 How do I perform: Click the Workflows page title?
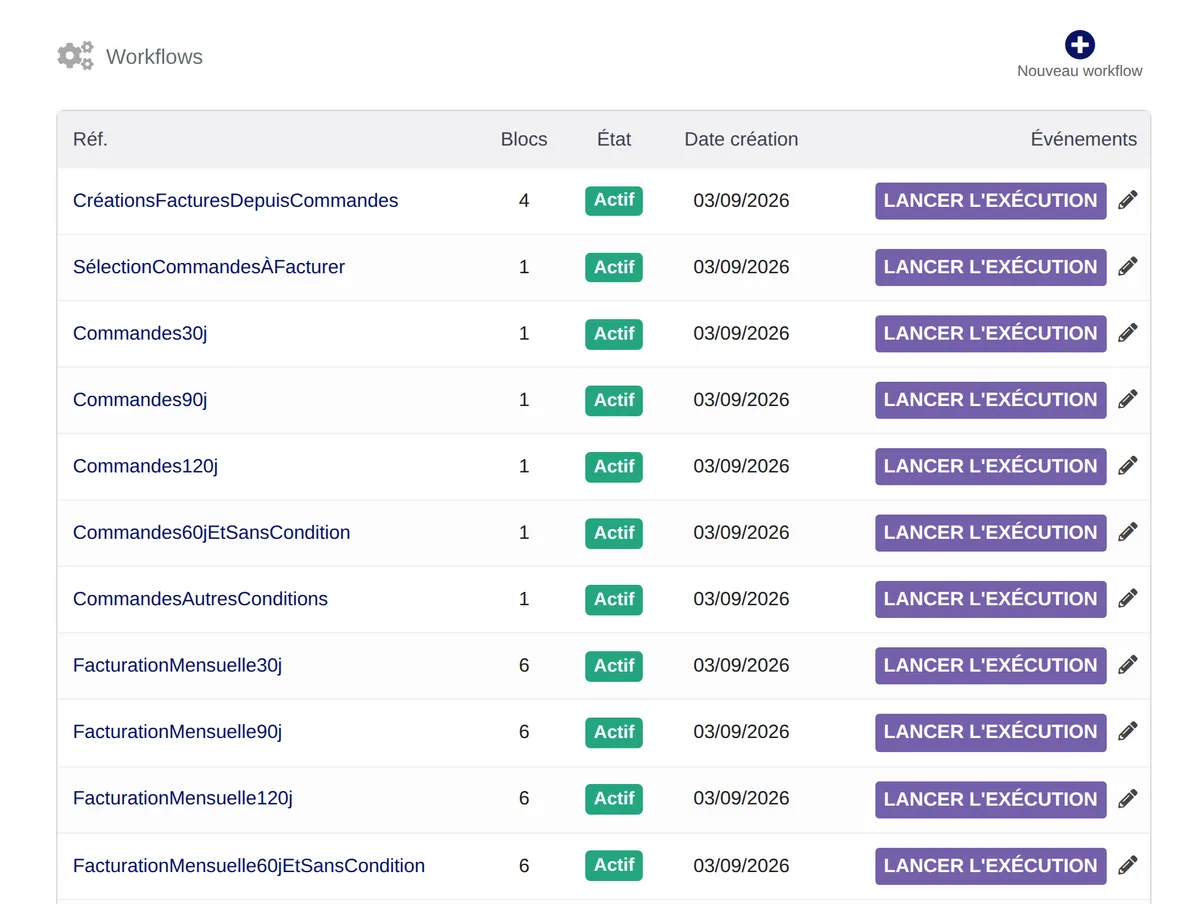click(154, 57)
